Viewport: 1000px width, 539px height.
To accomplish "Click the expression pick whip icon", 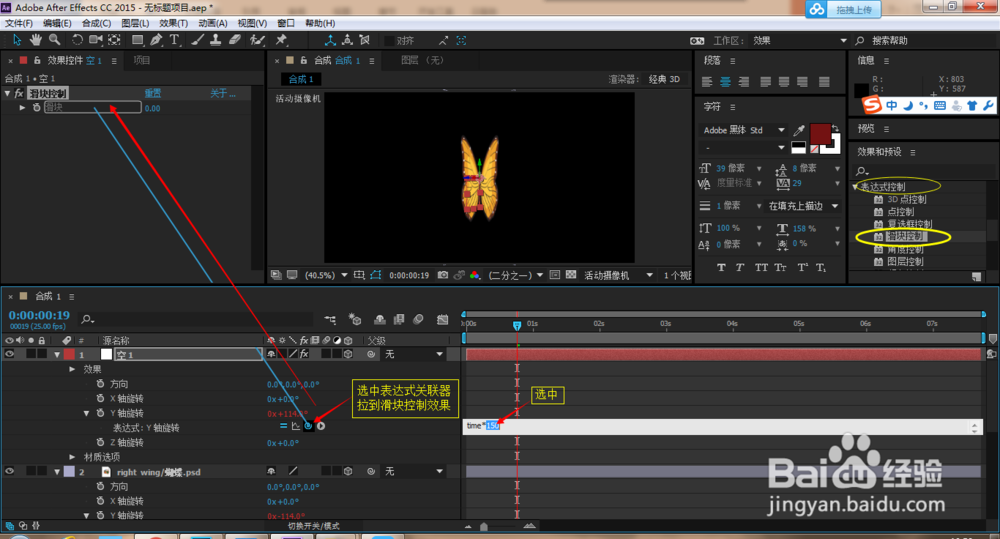I will (x=309, y=425).
